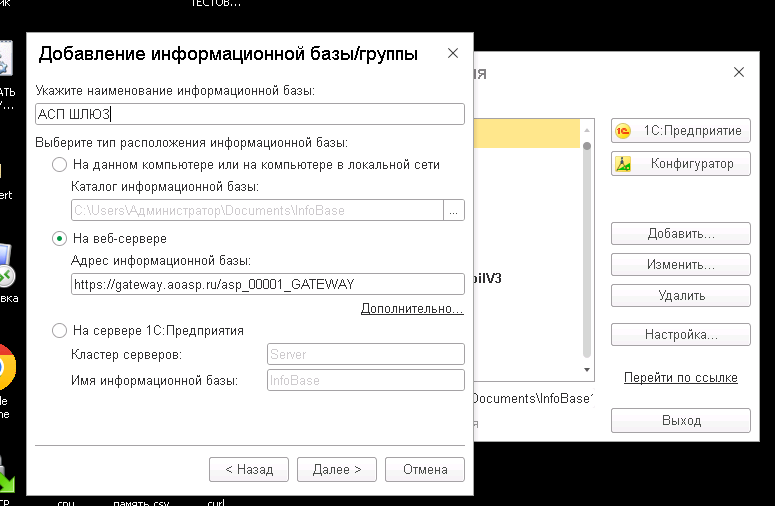Open 'Настройка...' in the launcher window
The height and width of the screenshot is (506, 775).
tap(681, 335)
